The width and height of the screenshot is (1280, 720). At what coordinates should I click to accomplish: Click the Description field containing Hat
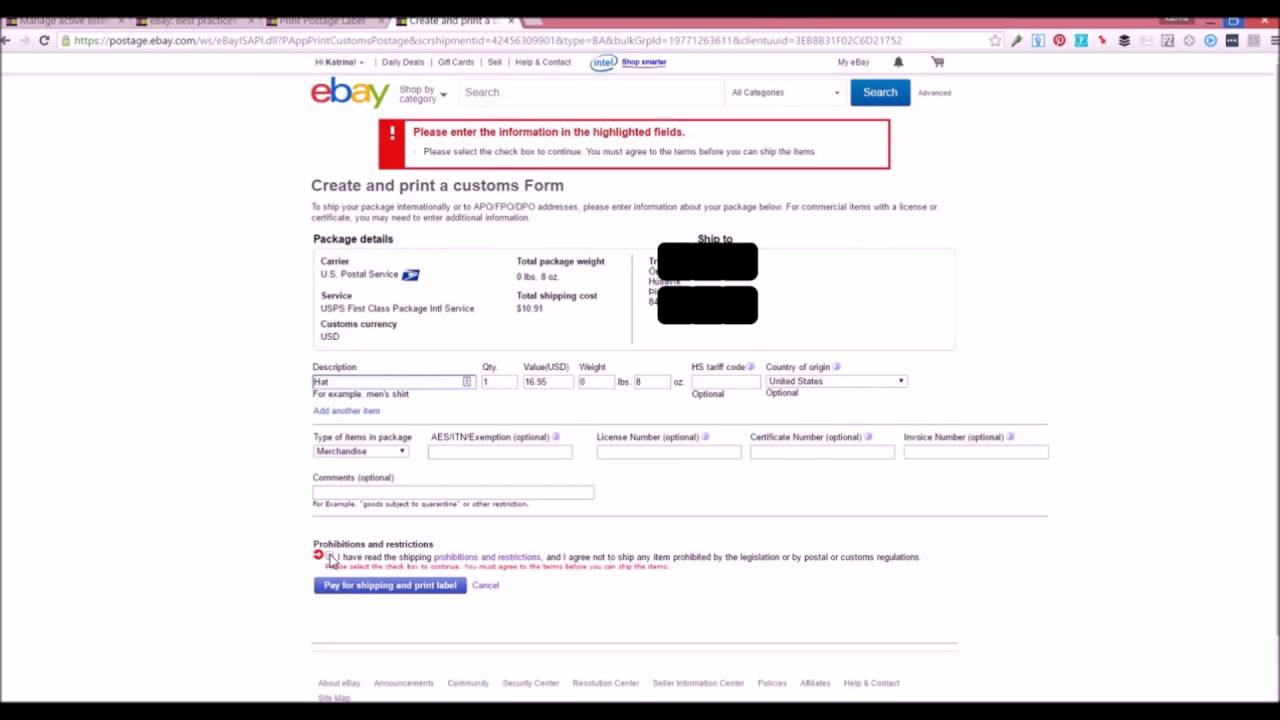392,382
